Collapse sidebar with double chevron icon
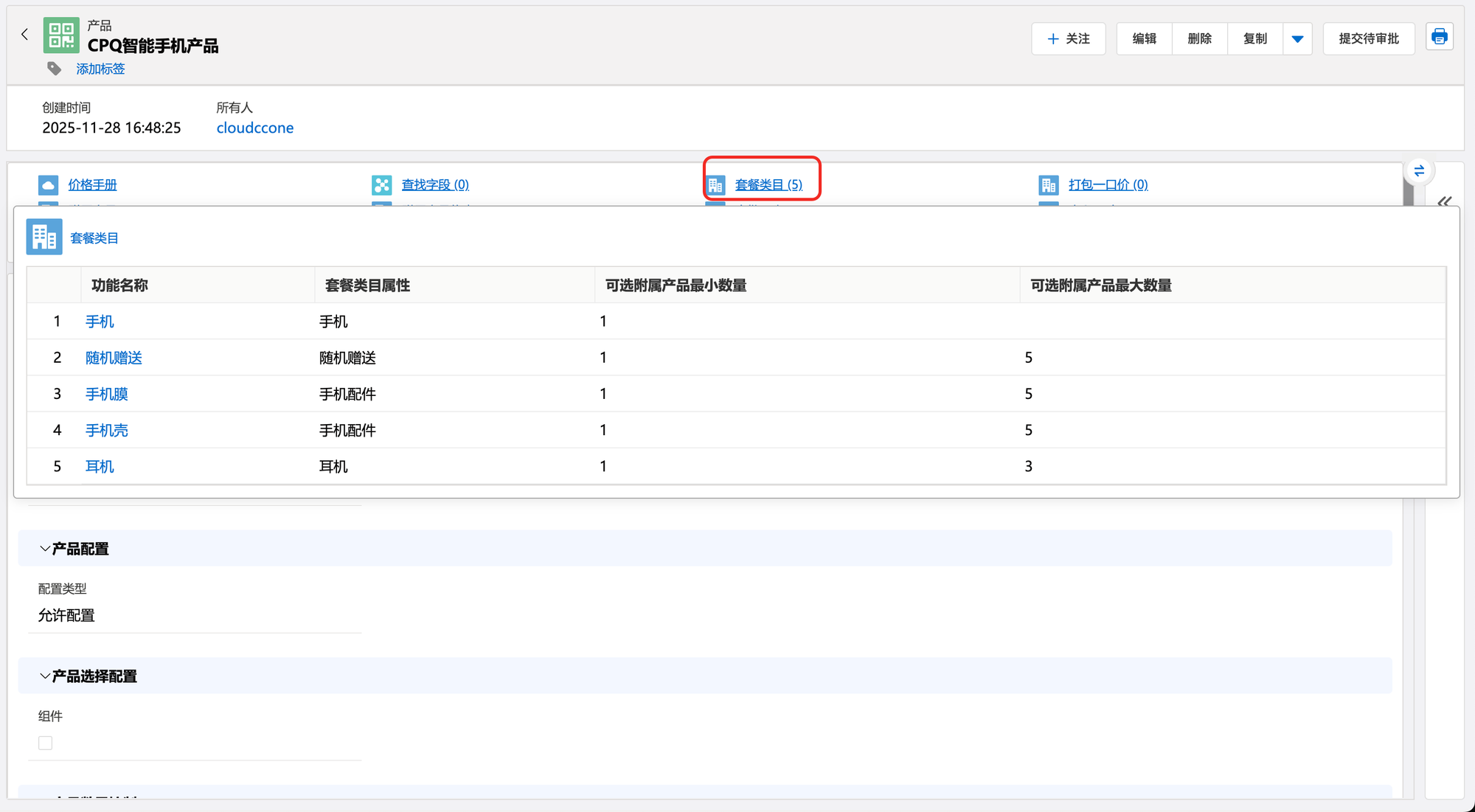This screenshot has height=812, width=1475. pyautogui.click(x=1444, y=201)
